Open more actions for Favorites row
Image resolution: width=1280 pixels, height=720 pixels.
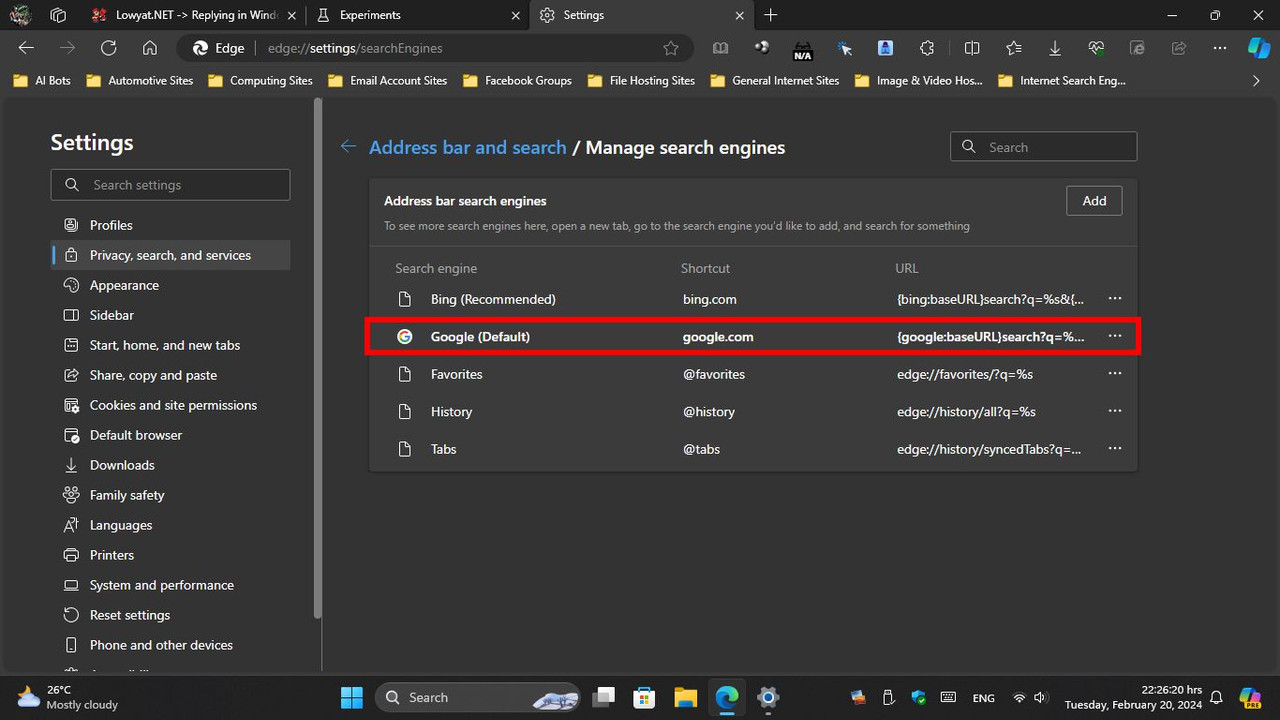coord(1115,374)
